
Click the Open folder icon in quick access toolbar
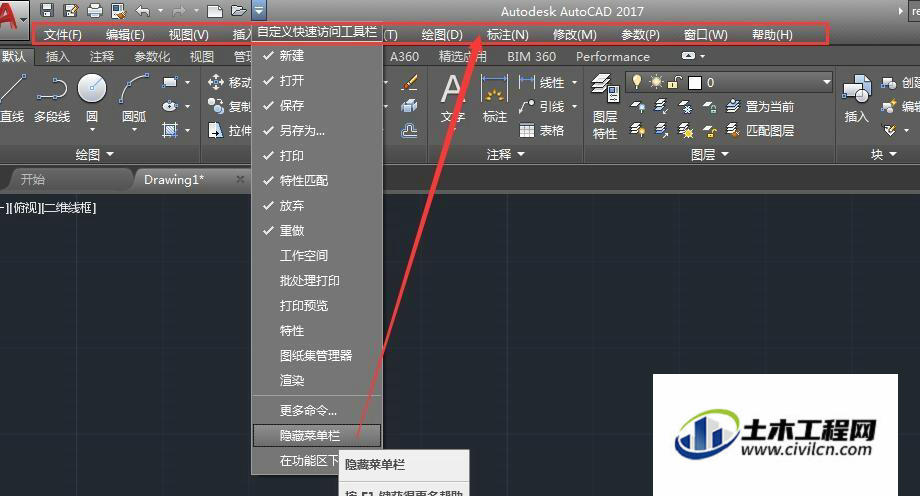238,10
